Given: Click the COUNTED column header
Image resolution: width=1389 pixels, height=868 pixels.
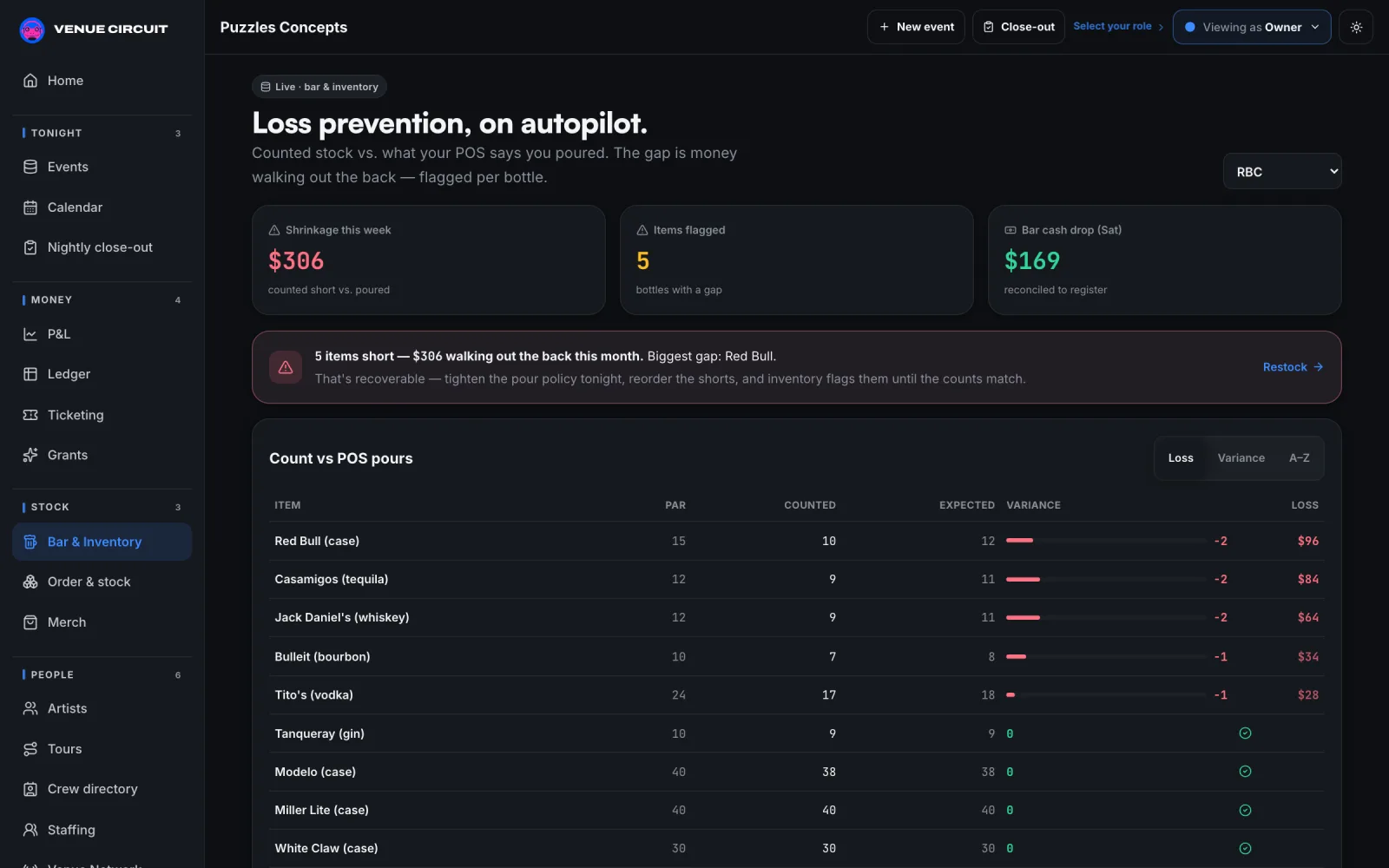Looking at the screenshot, I should click(810, 505).
